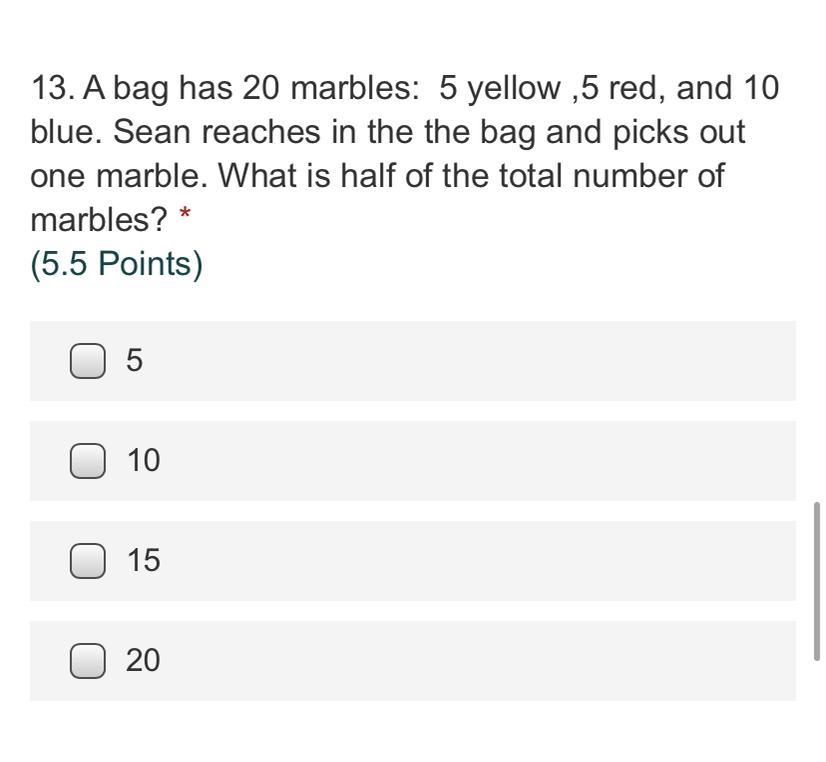Click the answer label "10"
Screen dimensions: 826x762
[143, 461]
